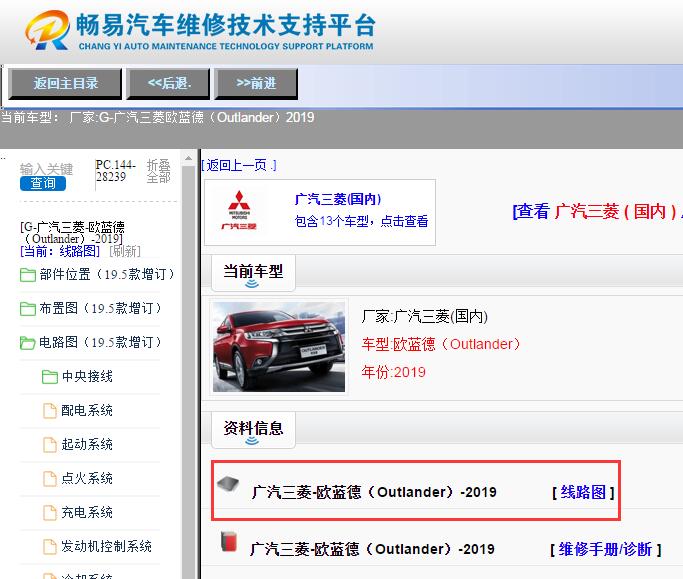Click the Mitsubishi 广汽三菱 brand logo

click(239, 210)
